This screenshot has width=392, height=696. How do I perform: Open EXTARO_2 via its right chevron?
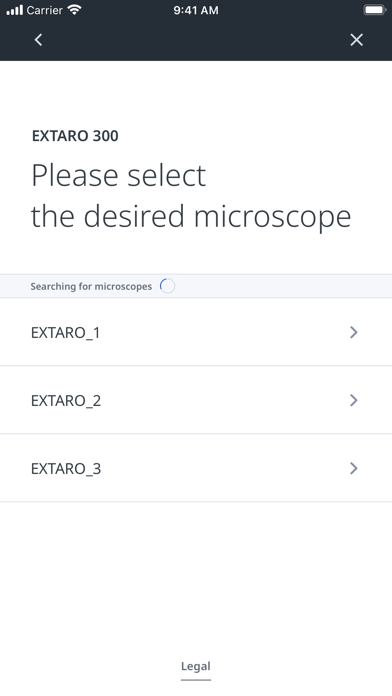point(354,400)
